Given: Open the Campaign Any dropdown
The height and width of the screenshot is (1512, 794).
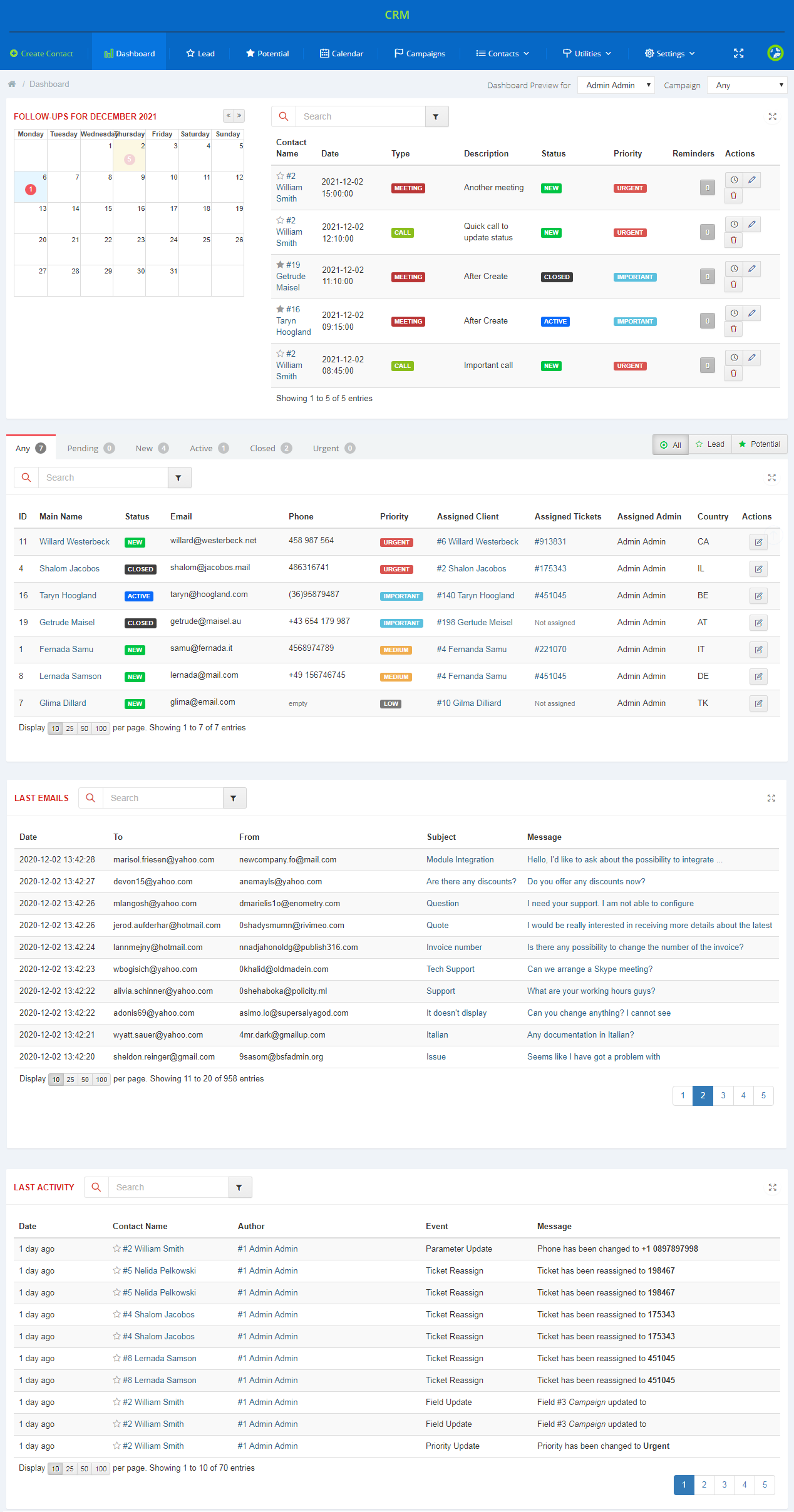Looking at the screenshot, I should [747, 85].
